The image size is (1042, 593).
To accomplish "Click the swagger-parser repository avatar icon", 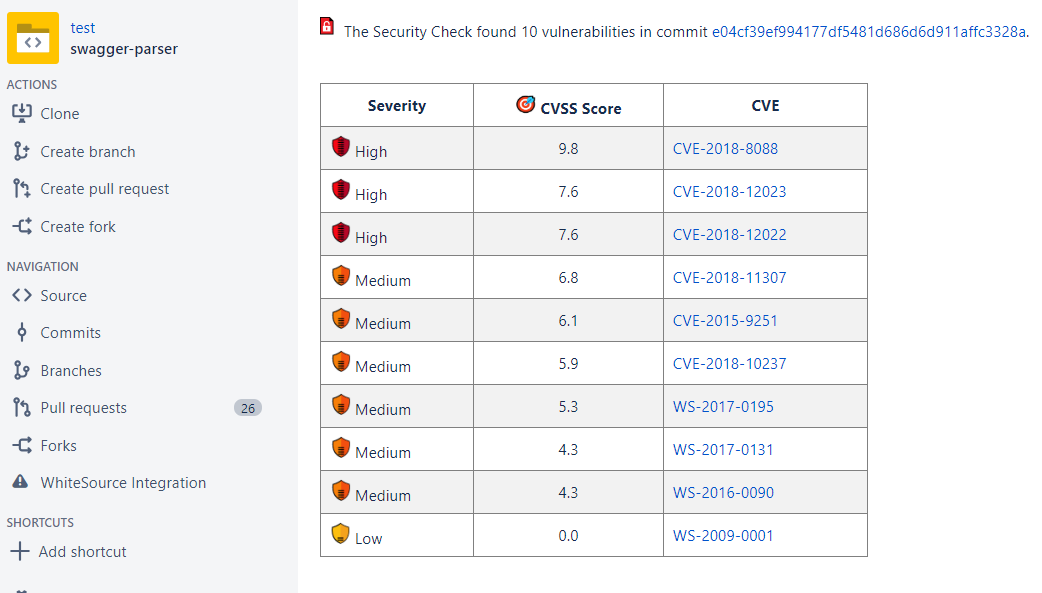I will point(33,38).
